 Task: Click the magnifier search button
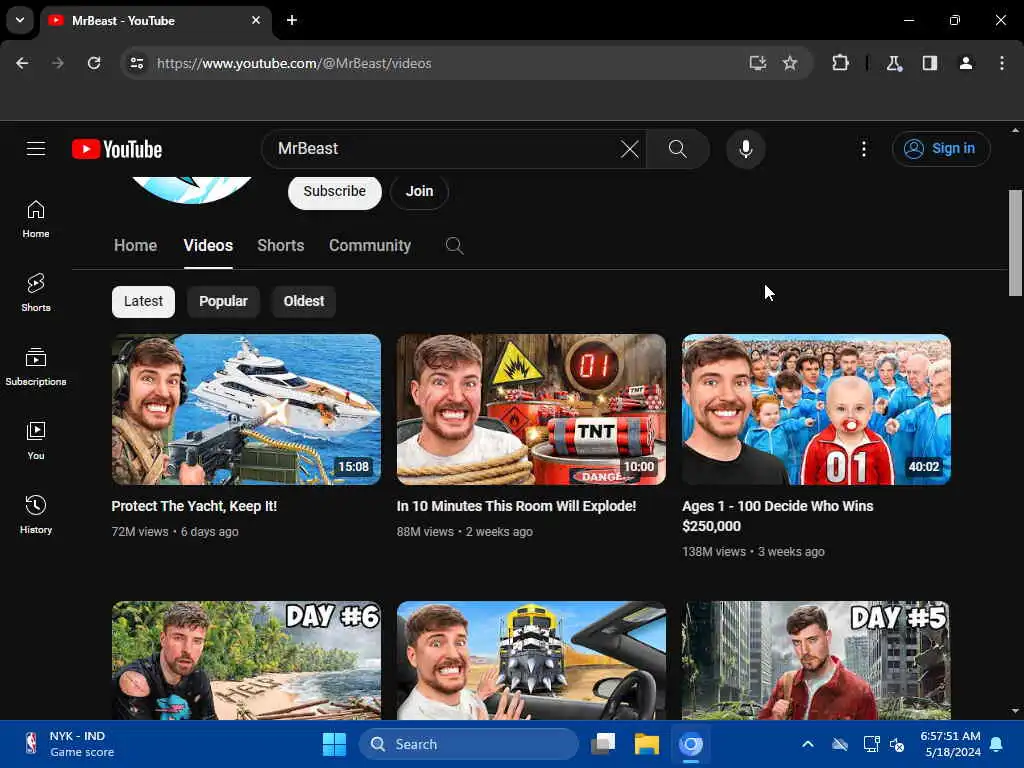point(678,149)
